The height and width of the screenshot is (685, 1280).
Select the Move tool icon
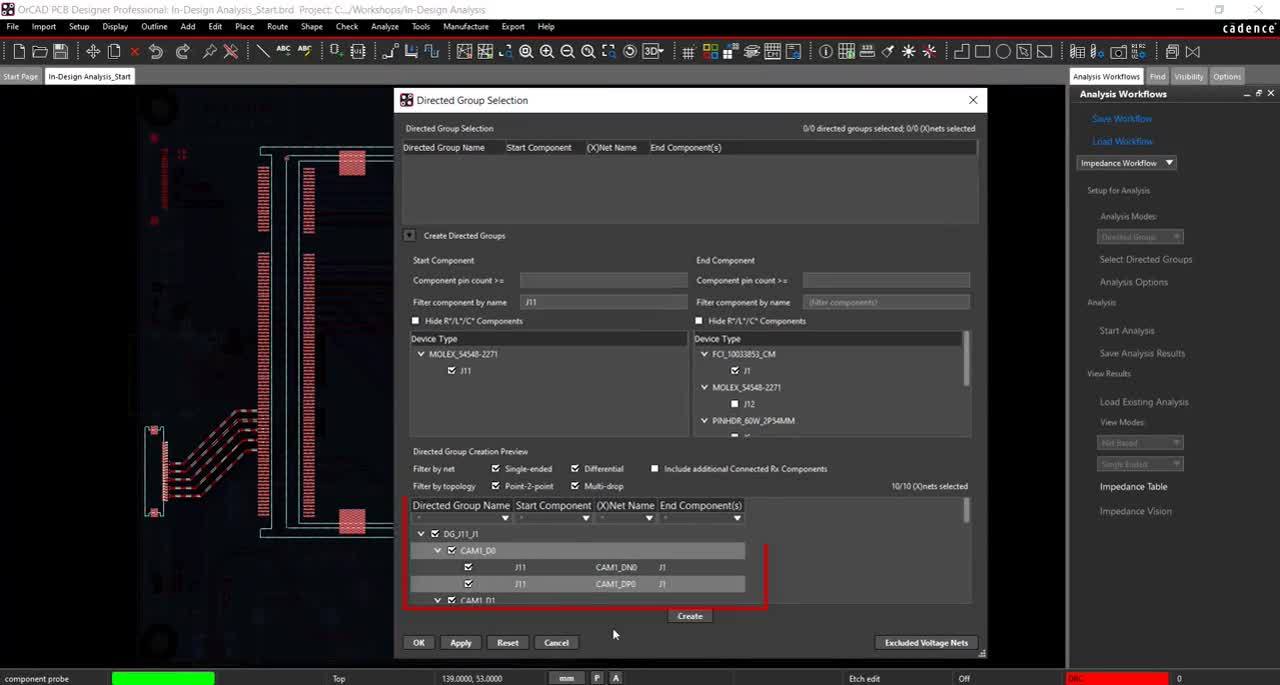[x=93, y=52]
